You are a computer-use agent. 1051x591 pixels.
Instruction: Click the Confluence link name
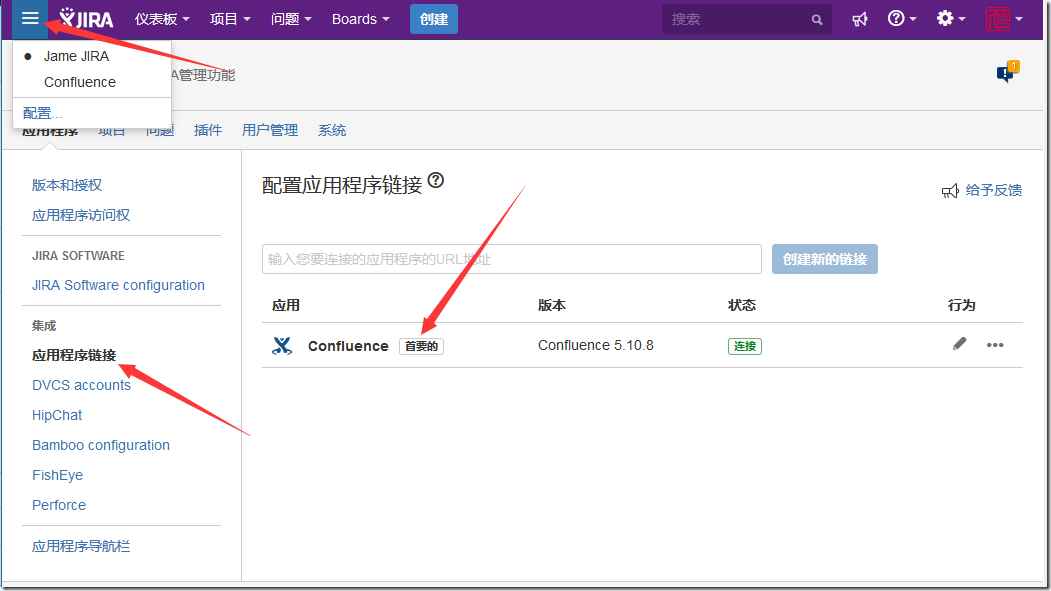pyautogui.click(x=348, y=346)
